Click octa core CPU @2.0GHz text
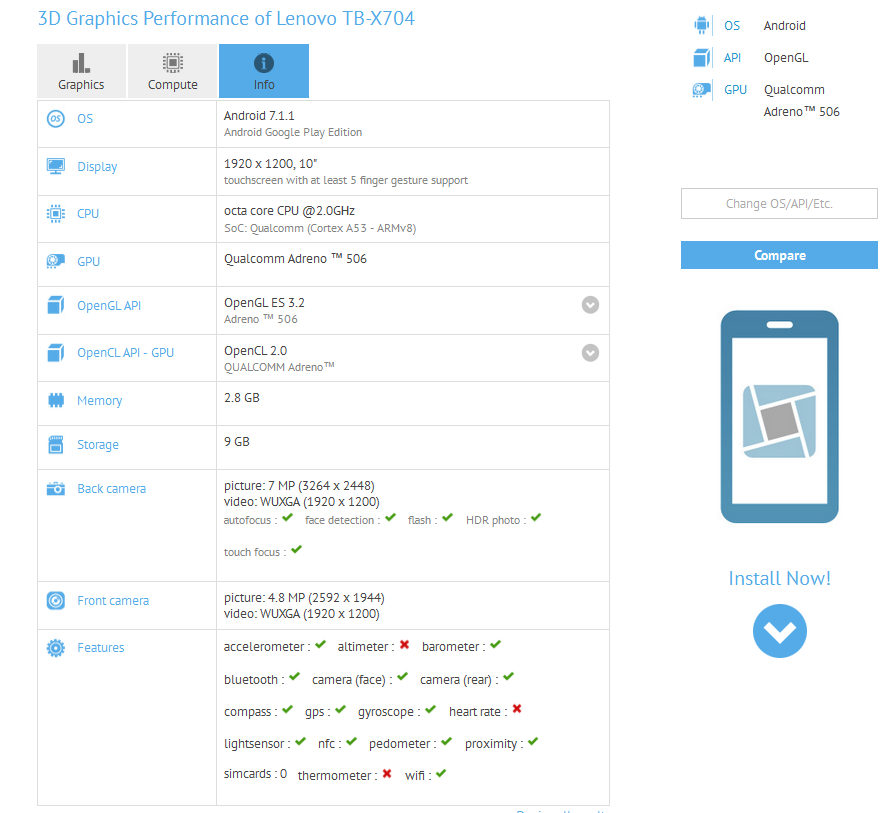The image size is (887, 813). pos(289,211)
